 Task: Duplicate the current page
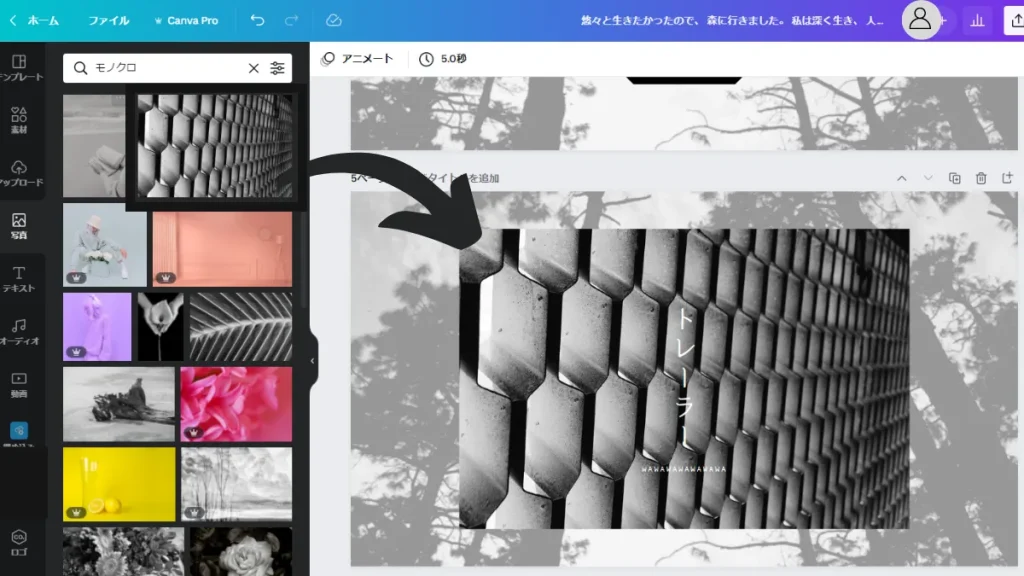(955, 178)
